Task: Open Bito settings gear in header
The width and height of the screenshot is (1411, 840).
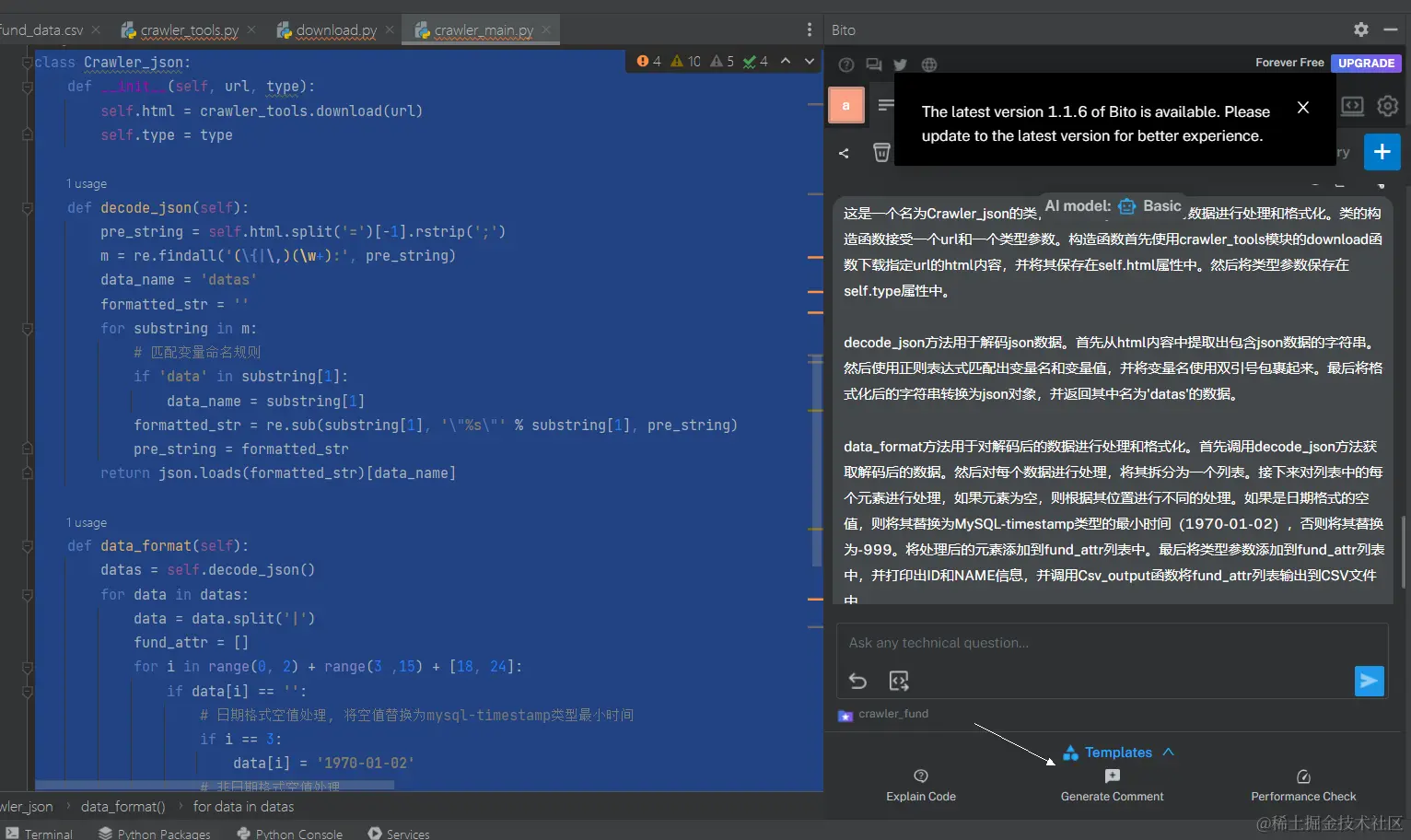Action: tap(1387, 105)
